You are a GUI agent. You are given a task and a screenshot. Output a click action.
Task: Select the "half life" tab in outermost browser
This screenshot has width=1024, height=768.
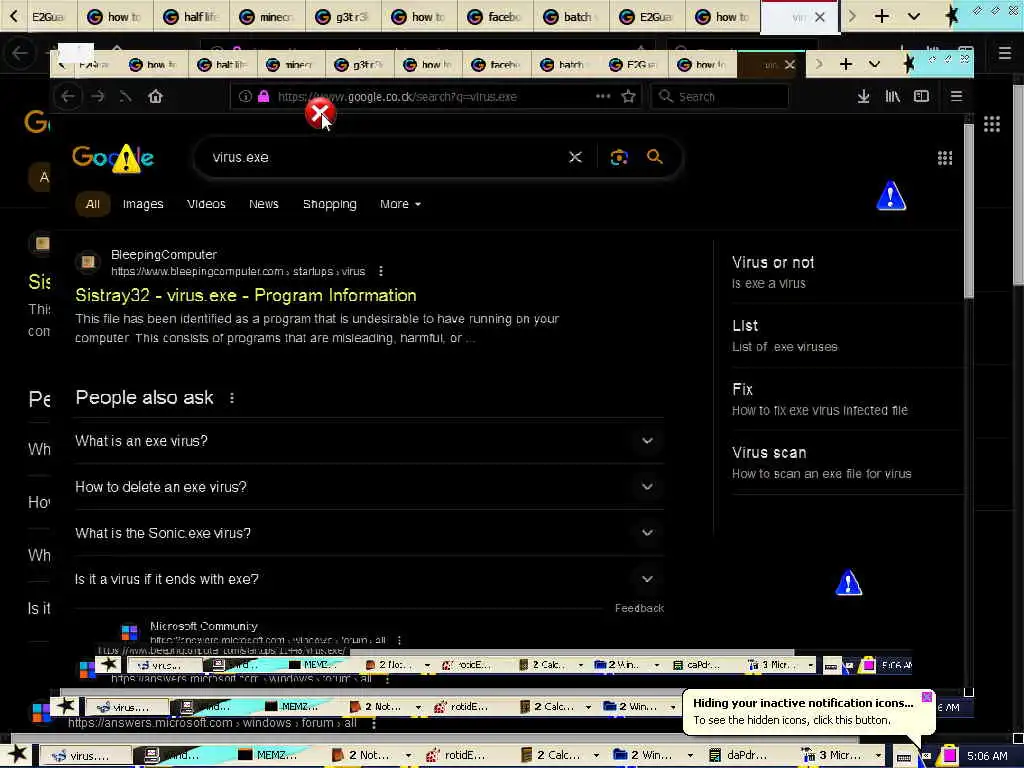tap(191, 16)
